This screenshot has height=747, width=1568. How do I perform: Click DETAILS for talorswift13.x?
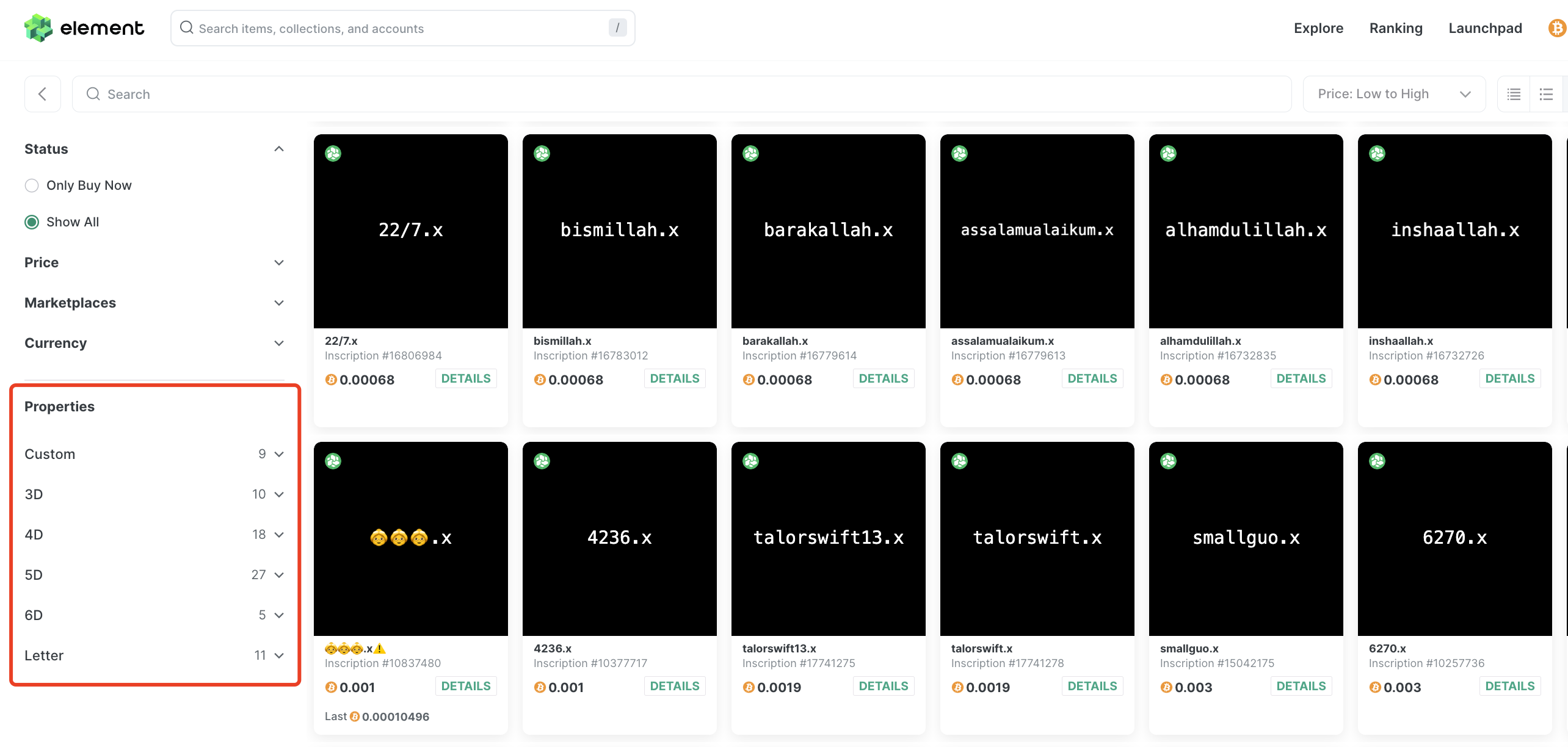(884, 686)
